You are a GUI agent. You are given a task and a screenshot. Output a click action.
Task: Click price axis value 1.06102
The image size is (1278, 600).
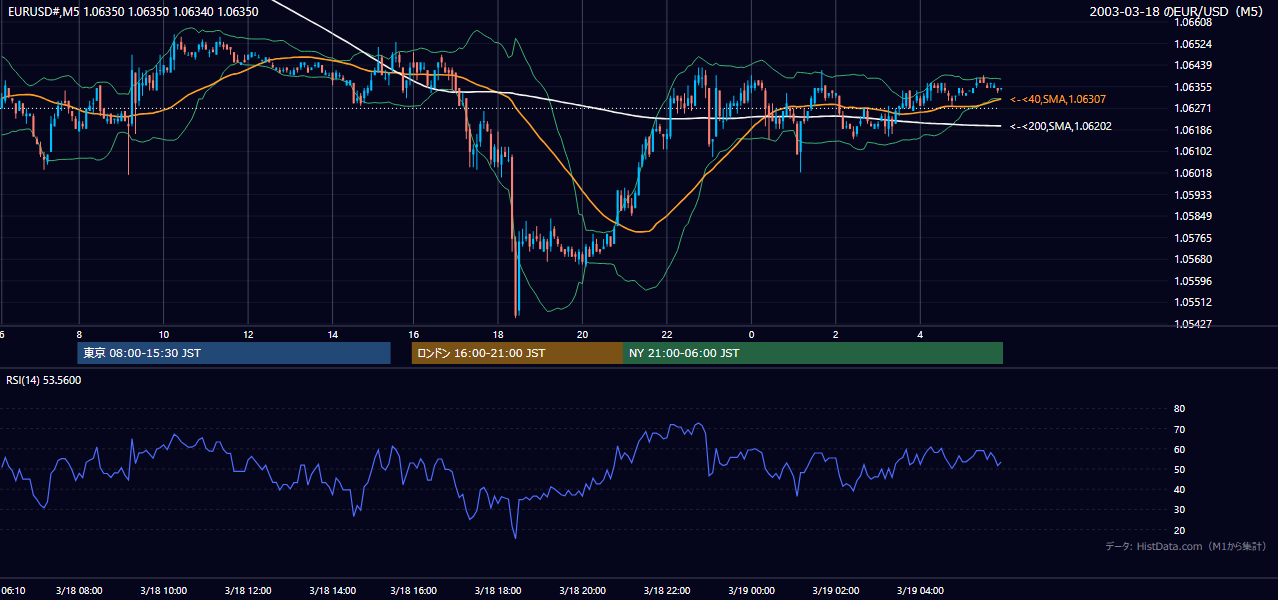1193,152
